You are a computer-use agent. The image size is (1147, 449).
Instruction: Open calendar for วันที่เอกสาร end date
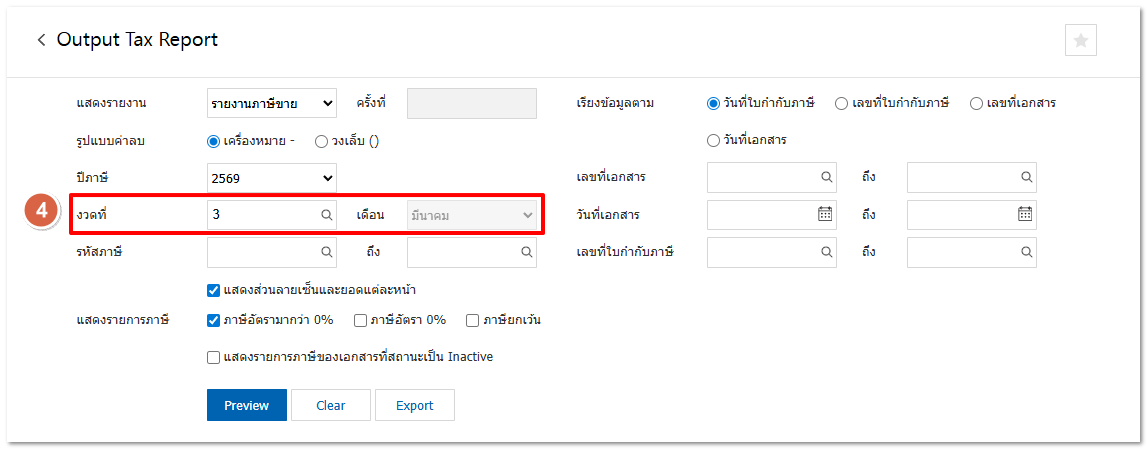point(1025,214)
